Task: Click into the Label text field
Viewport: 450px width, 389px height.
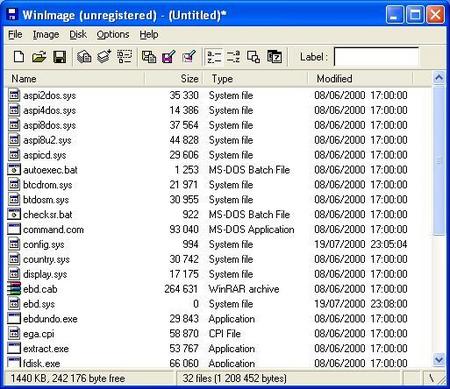Action: (376, 57)
